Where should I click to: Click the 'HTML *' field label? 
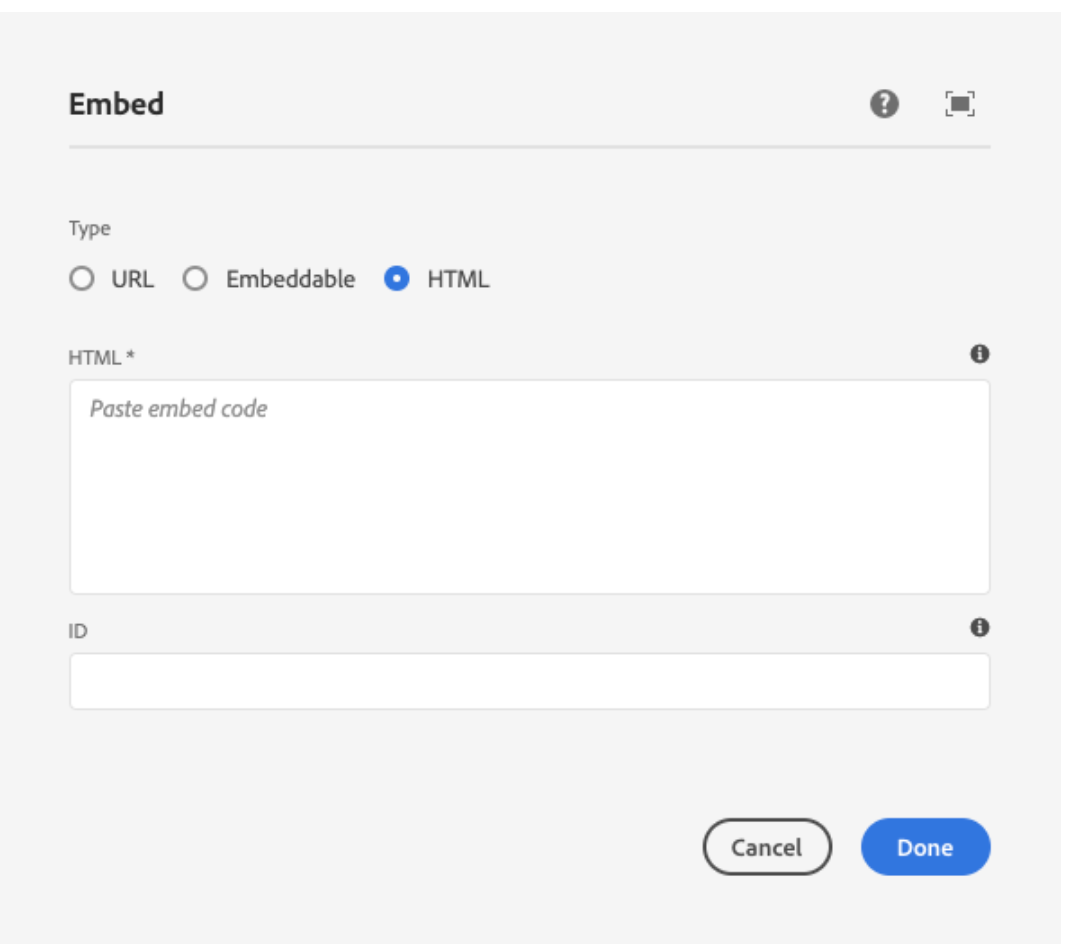pos(94,356)
